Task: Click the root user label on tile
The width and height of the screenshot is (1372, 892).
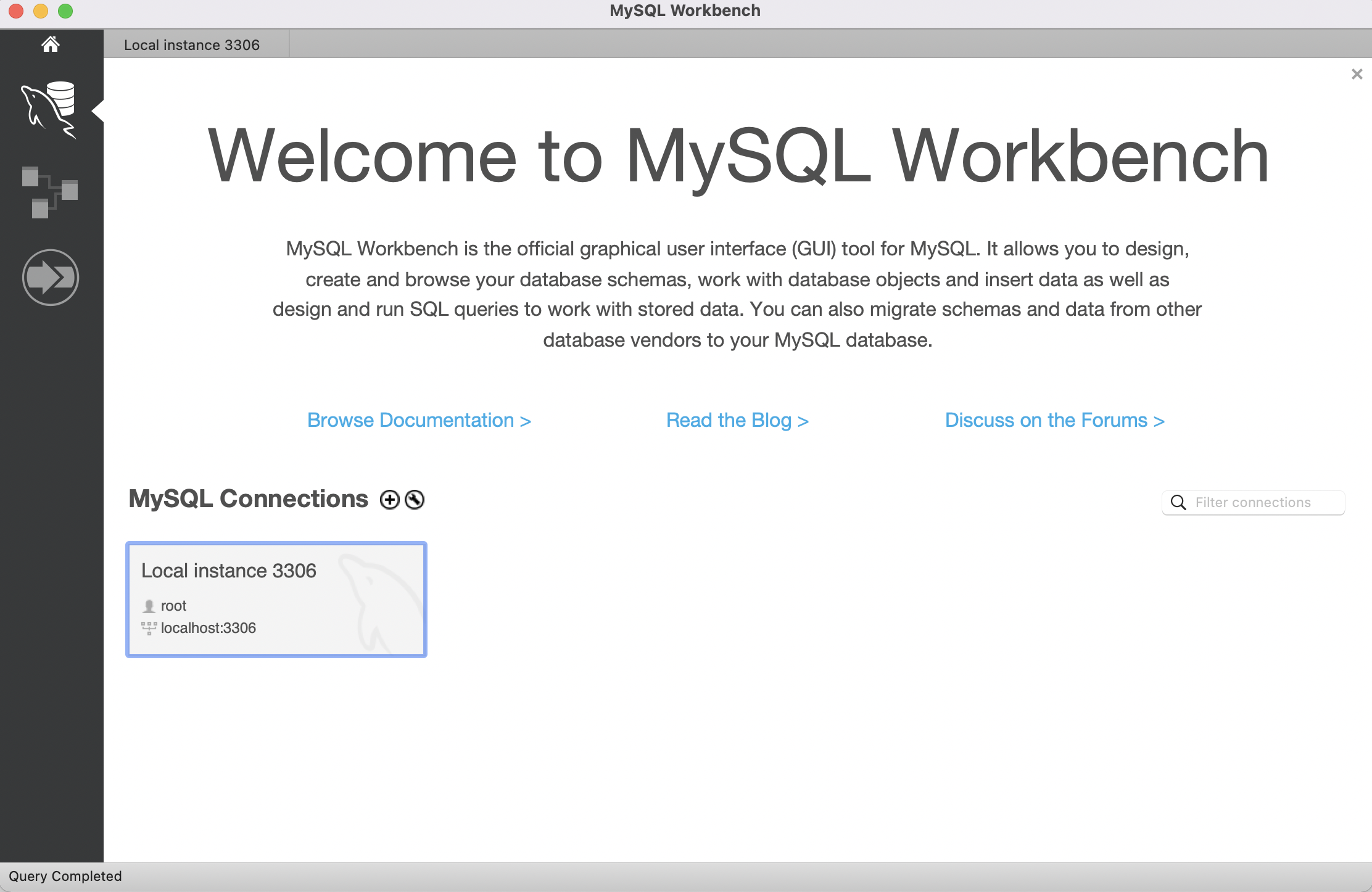Action: point(173,606)
